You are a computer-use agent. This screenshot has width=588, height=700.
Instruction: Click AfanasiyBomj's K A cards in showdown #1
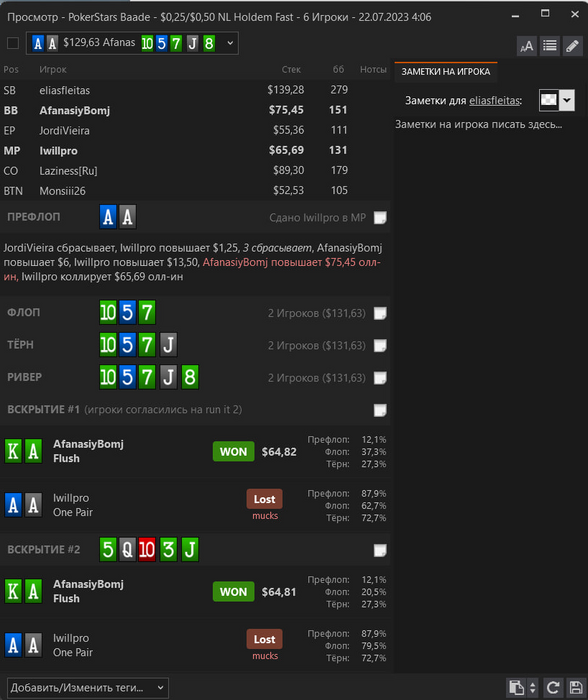[x=23, y=451]
